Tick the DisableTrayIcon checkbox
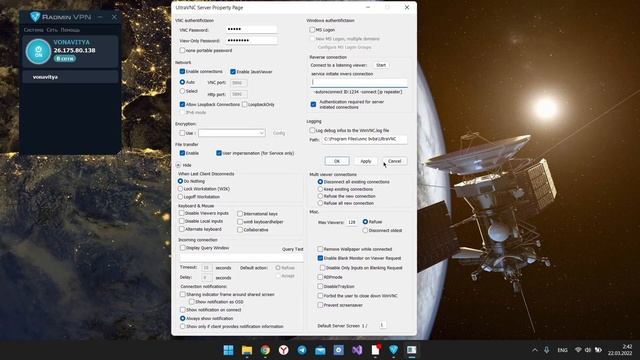This screenshot has height=360, width=640. click(320, 287)
